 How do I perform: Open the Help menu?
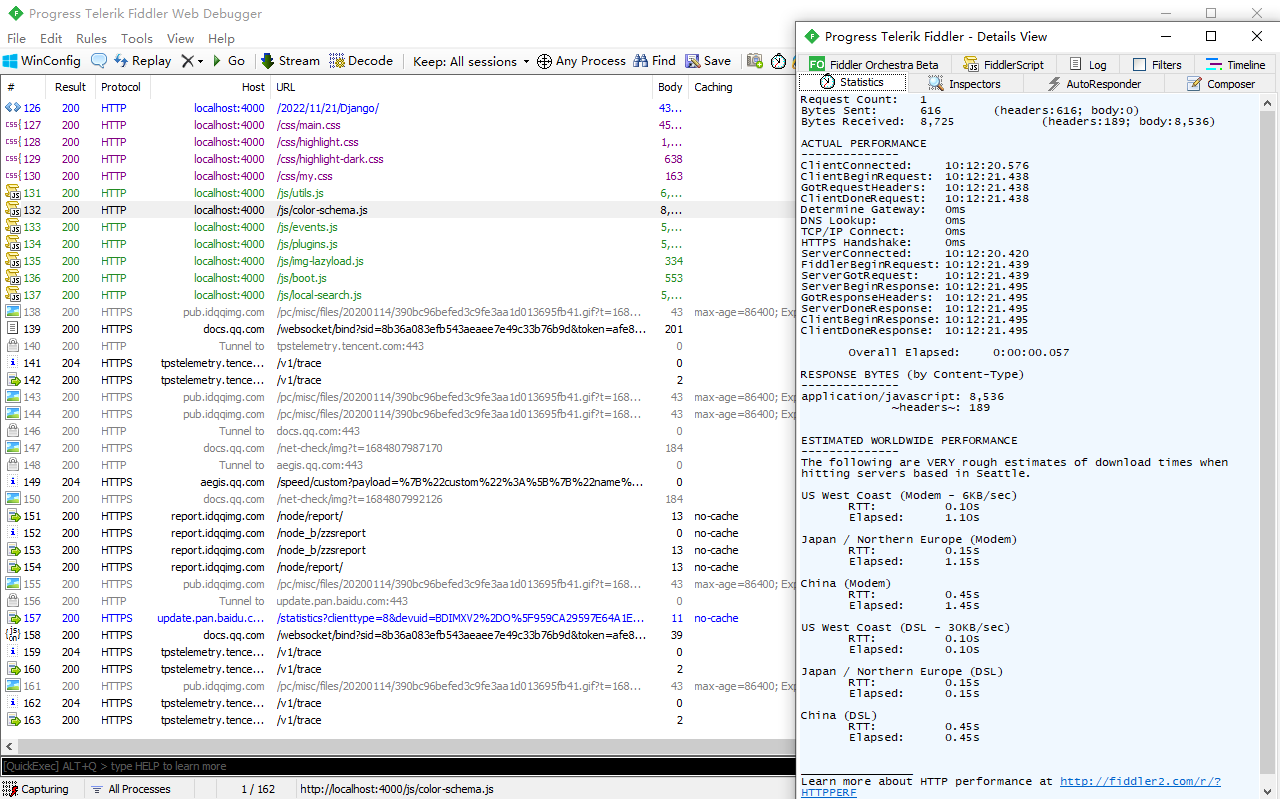point(221,39)
